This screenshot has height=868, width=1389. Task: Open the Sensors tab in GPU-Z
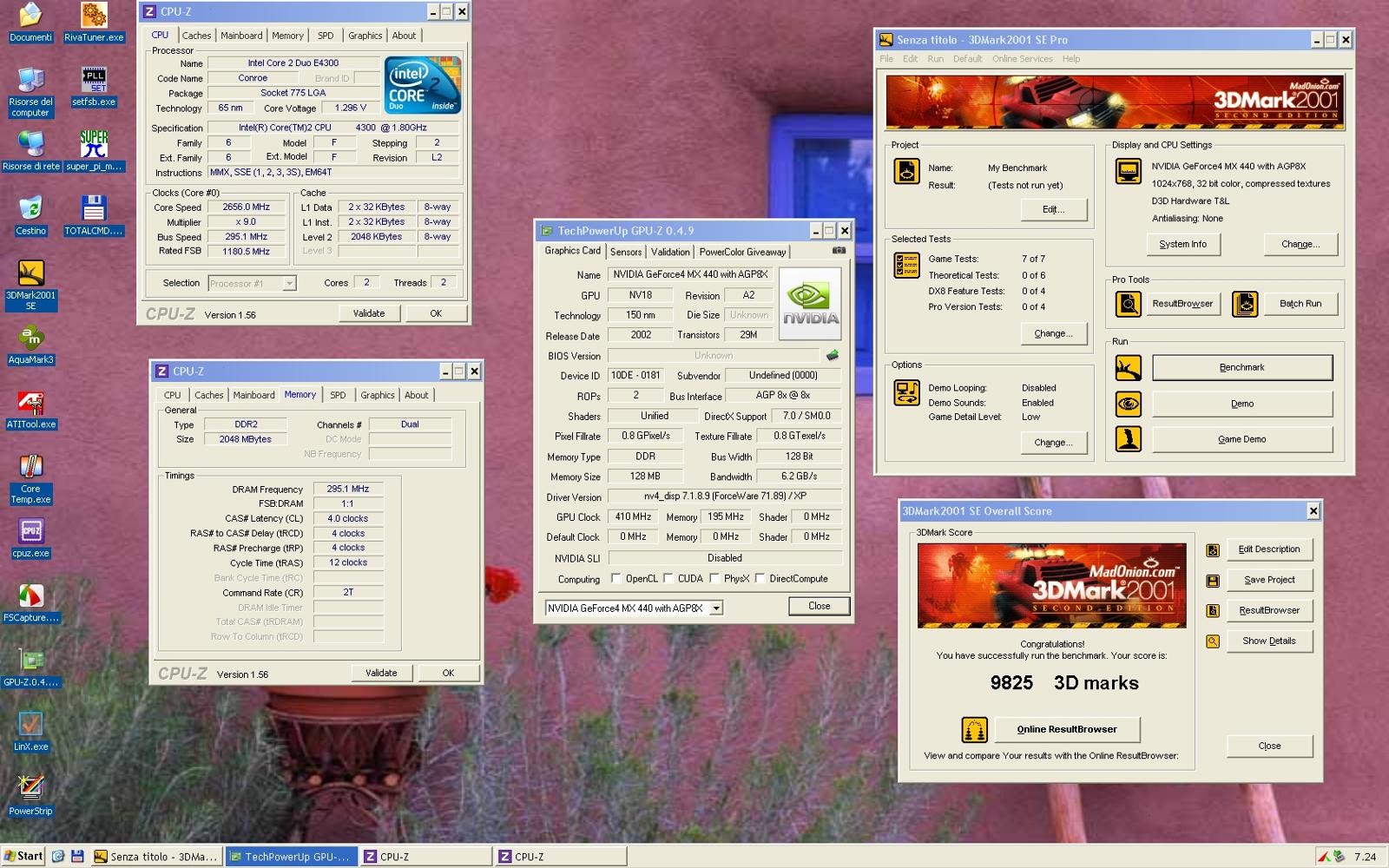(626, 252)
